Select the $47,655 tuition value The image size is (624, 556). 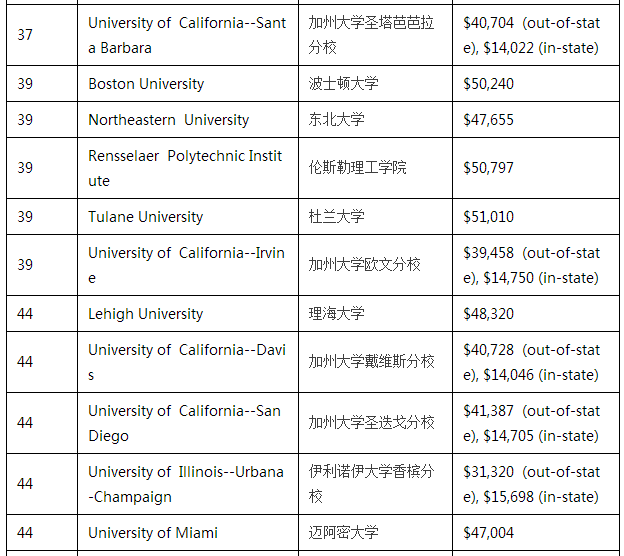point(489,120)
